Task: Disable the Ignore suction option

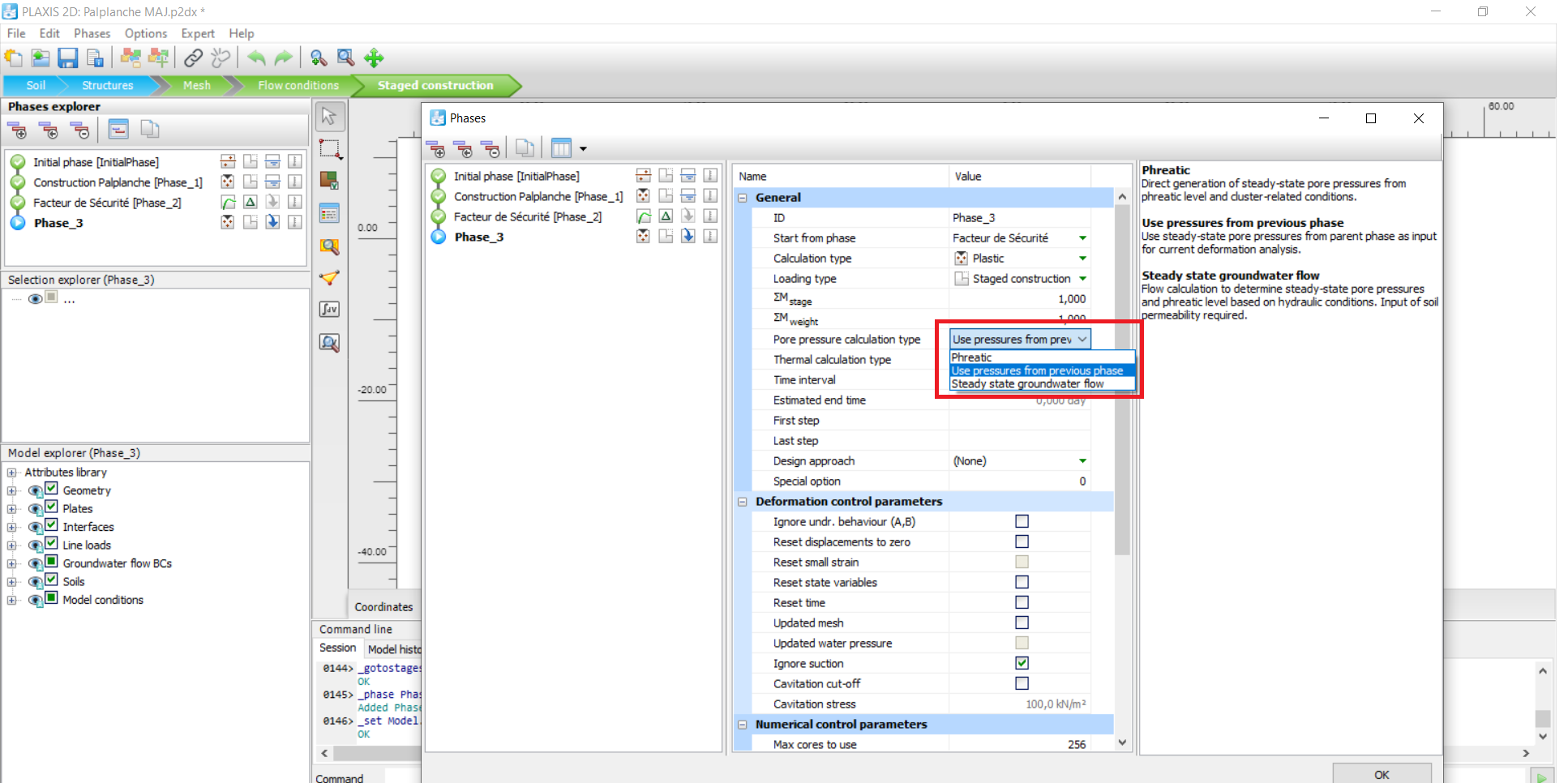Action: [1022, 662]
